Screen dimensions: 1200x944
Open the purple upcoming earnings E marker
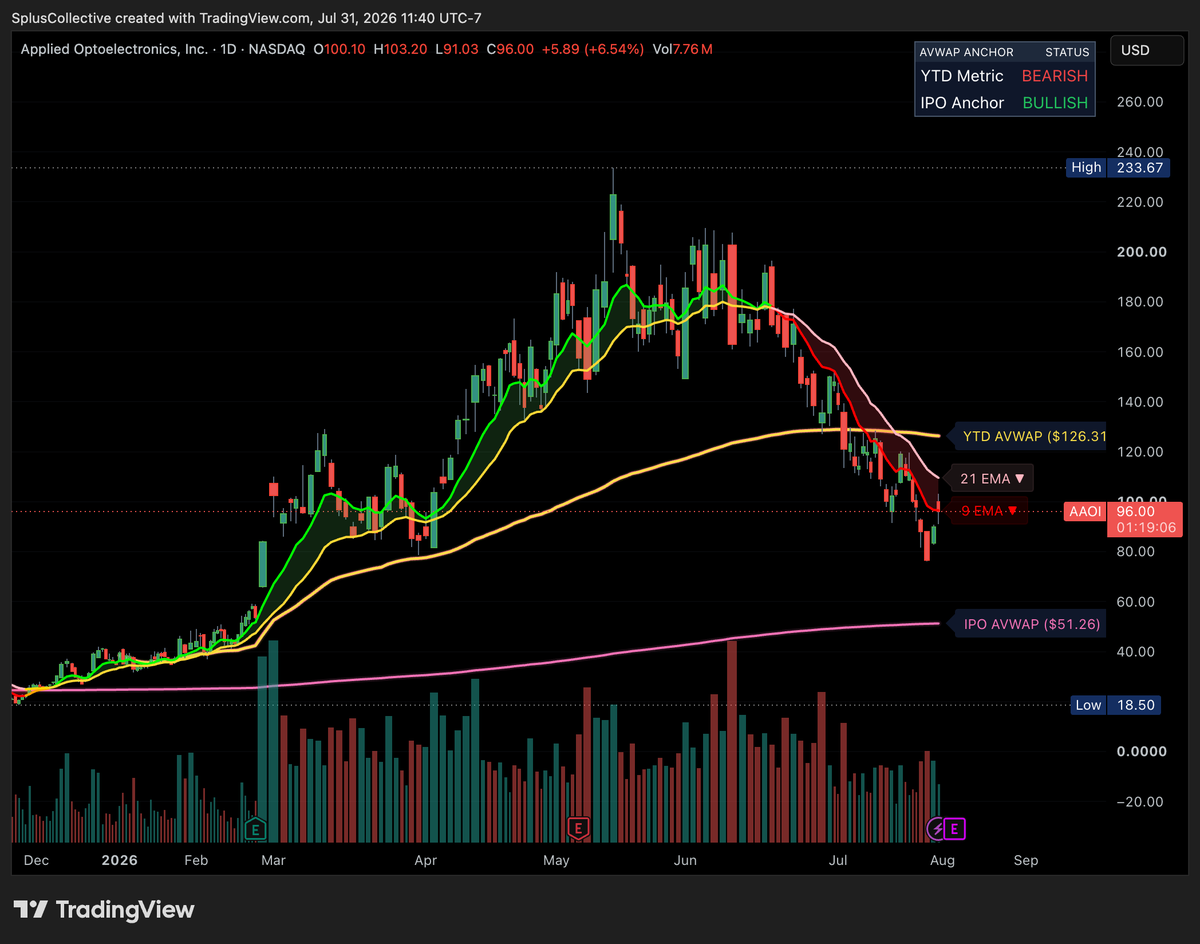956,828
